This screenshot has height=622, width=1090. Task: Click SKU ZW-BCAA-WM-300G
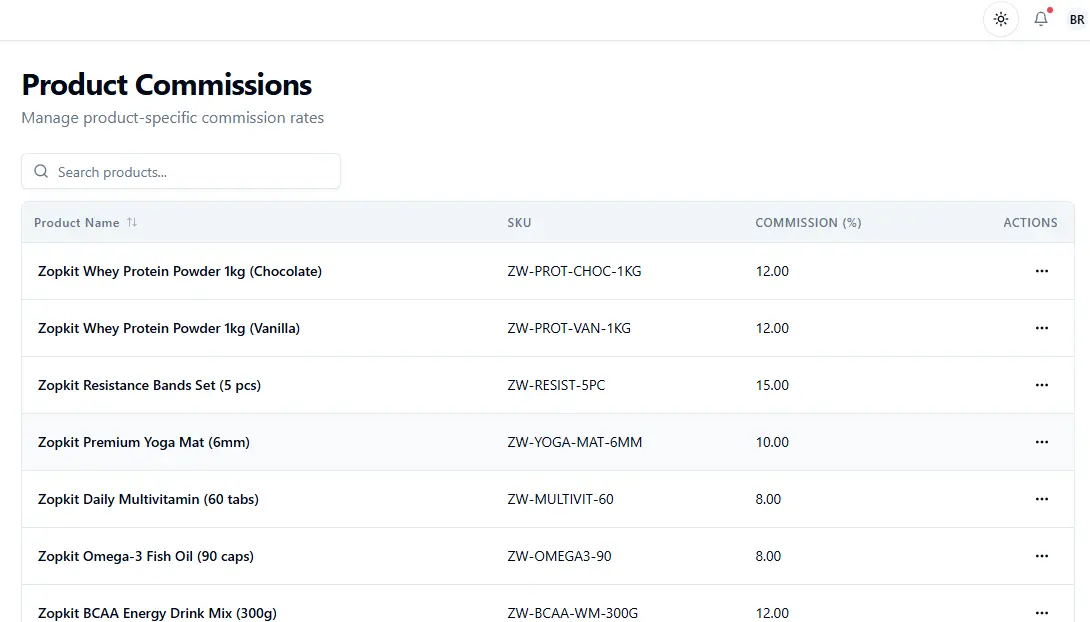click(573, 613)
